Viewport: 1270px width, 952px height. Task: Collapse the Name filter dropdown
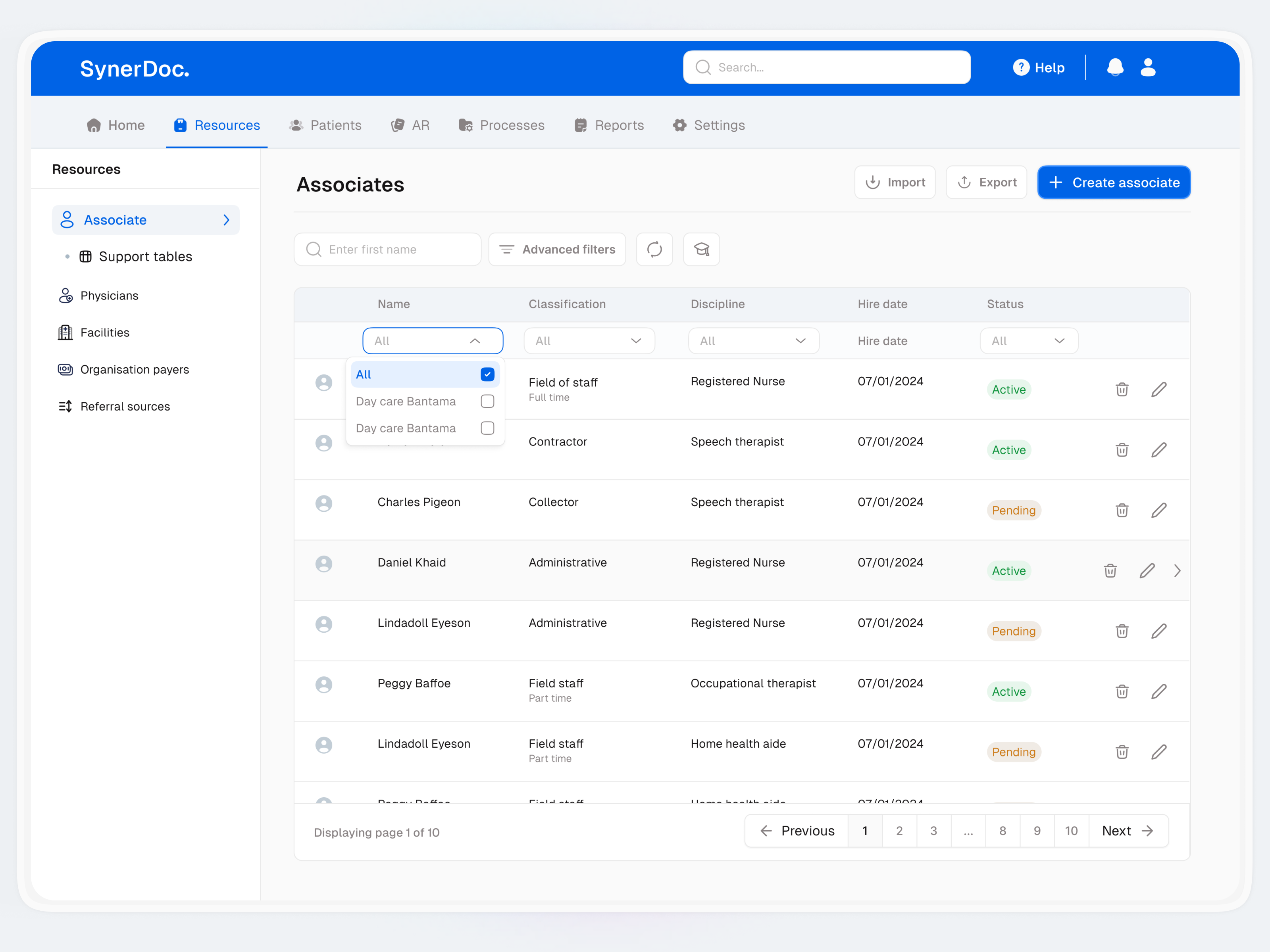pyautogui.click(x=433, y=341)
